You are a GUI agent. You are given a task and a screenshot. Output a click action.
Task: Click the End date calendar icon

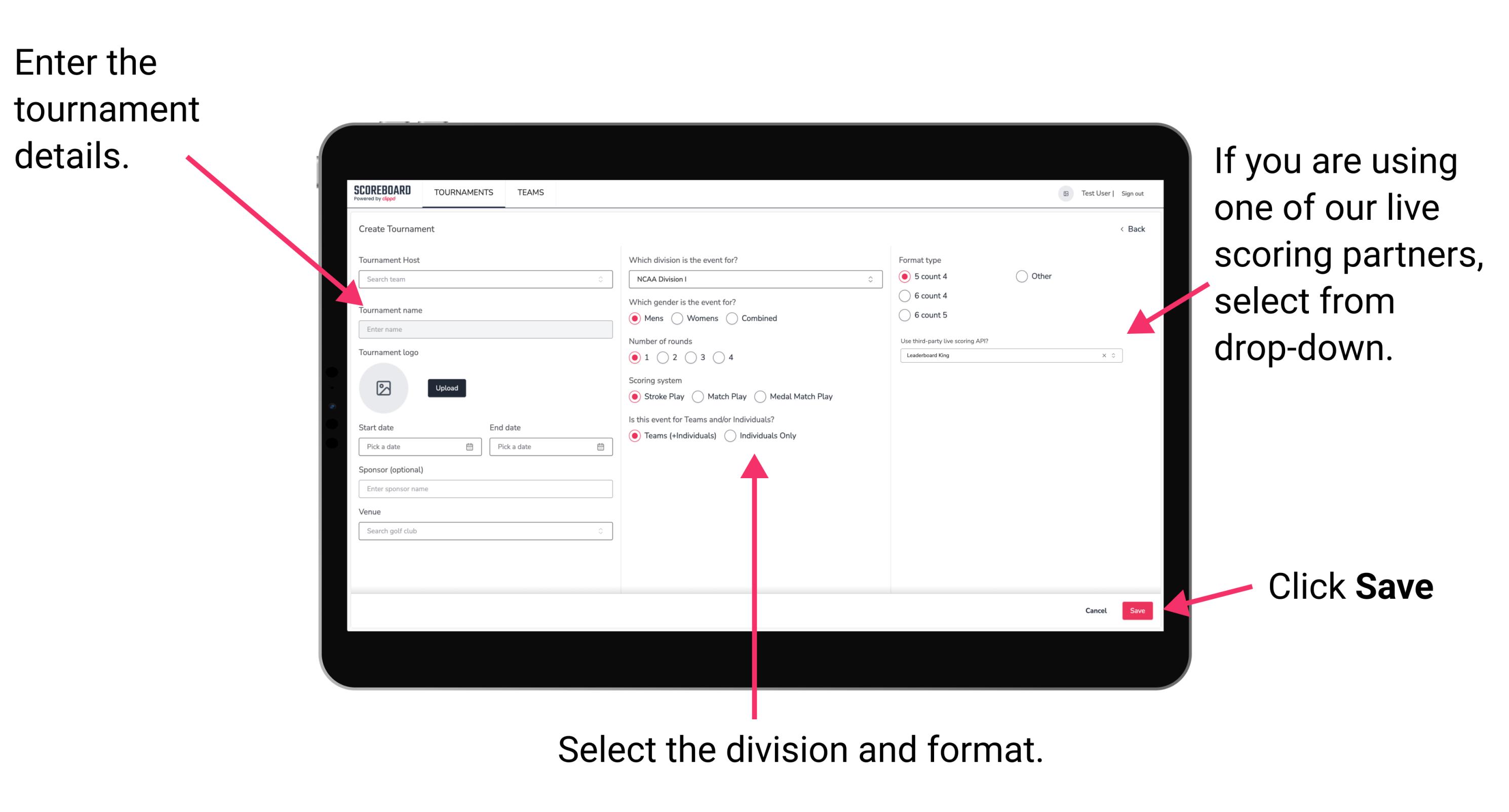tap(600, 446)
